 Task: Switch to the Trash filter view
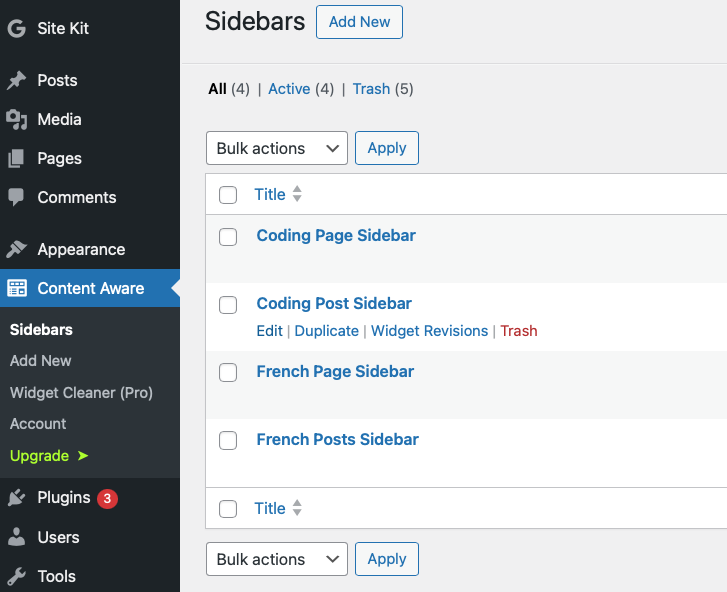click(x=371, y=89)
